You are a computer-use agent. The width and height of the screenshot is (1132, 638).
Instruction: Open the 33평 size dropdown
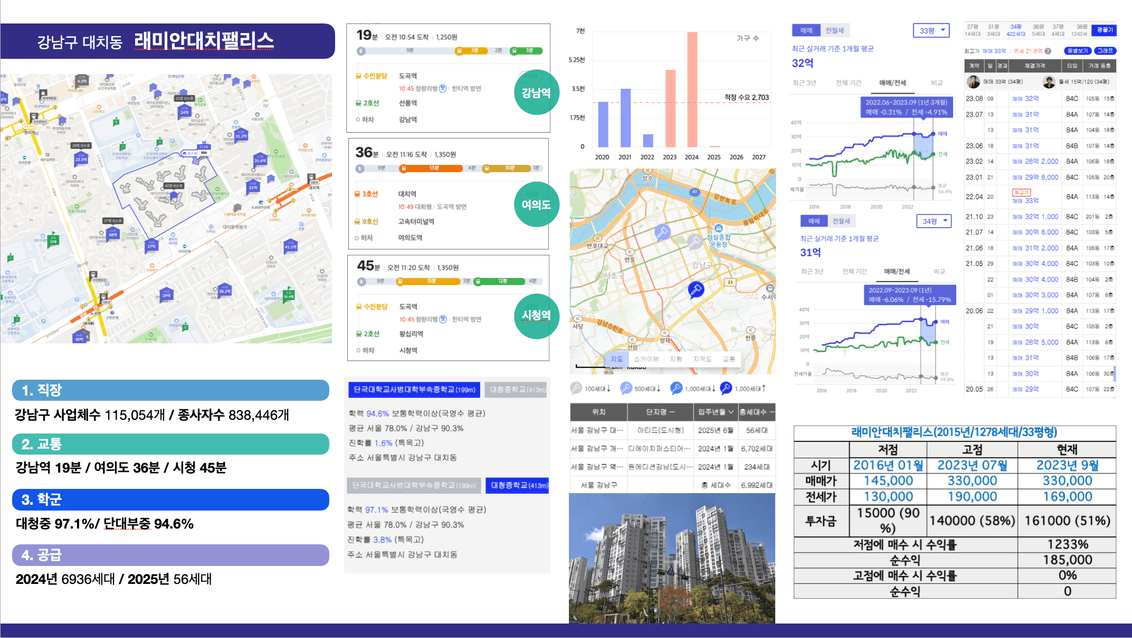[x=931, y=30]
